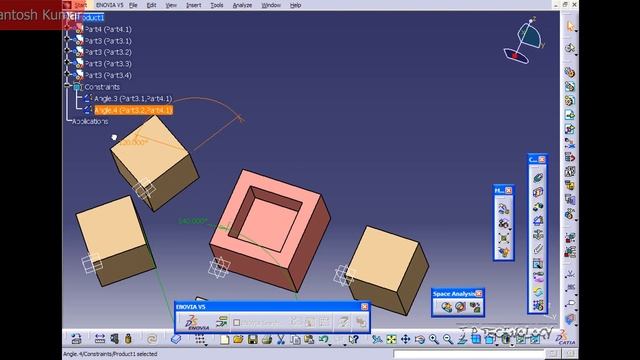Image resolution: width=640 pixels, height=360 pixels.
Task: Collapse the Constraints node
Action: click(x=67, y=86)
